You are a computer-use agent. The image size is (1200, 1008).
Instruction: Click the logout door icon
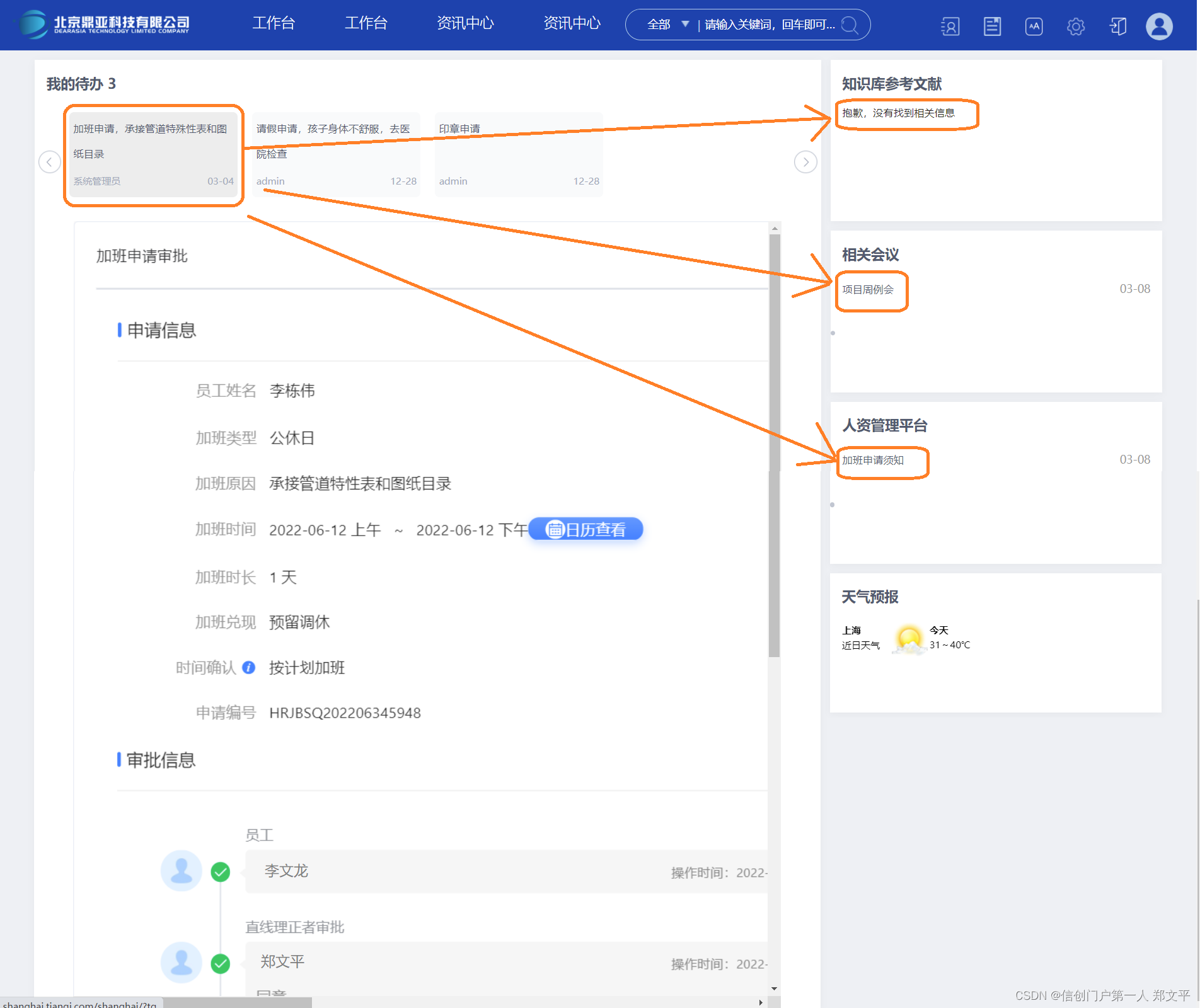1118,26
